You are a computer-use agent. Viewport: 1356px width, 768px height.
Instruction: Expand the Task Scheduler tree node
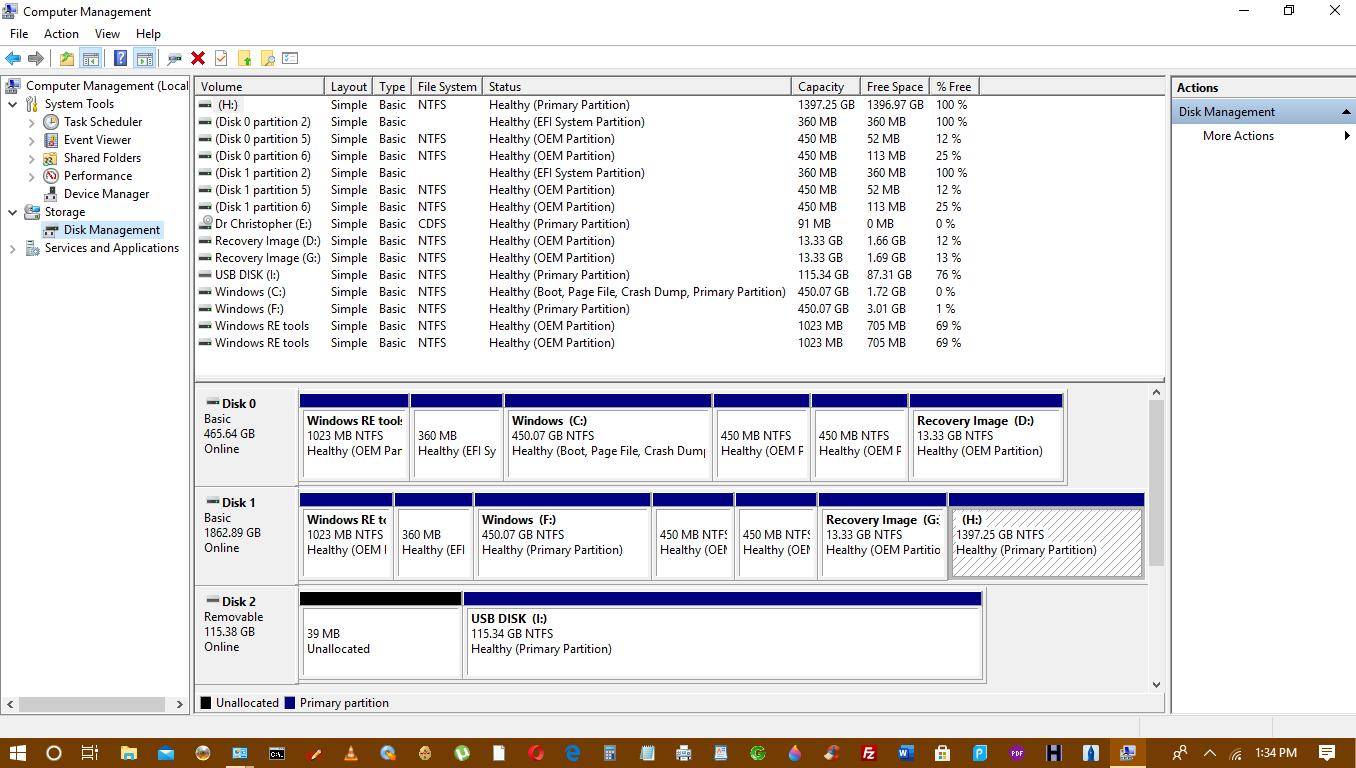coord(31,122)
